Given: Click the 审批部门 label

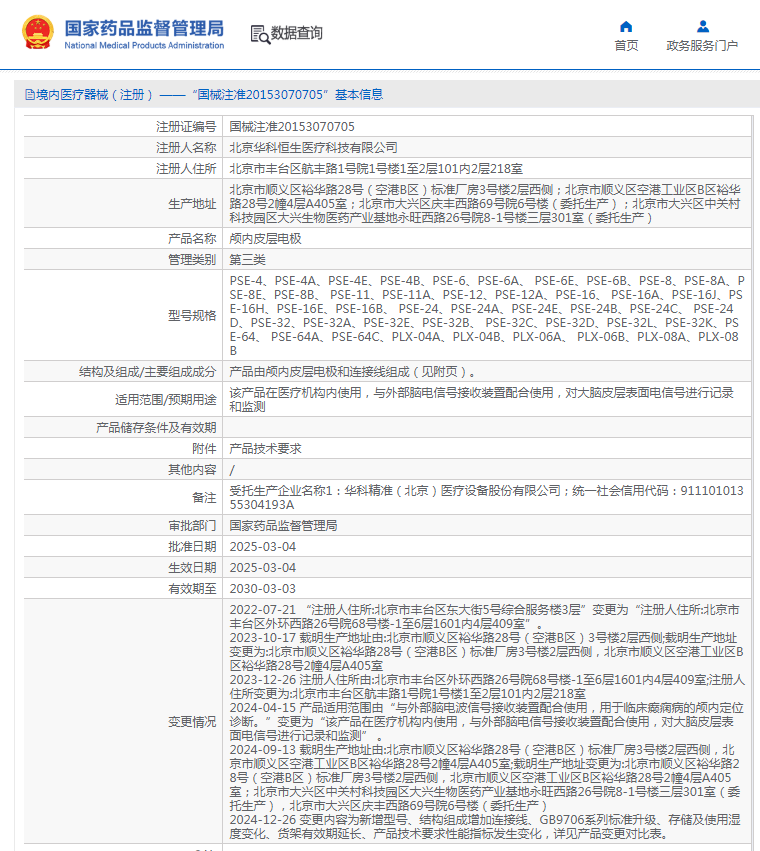Looking at the screenshot, I should pos(192,526).
